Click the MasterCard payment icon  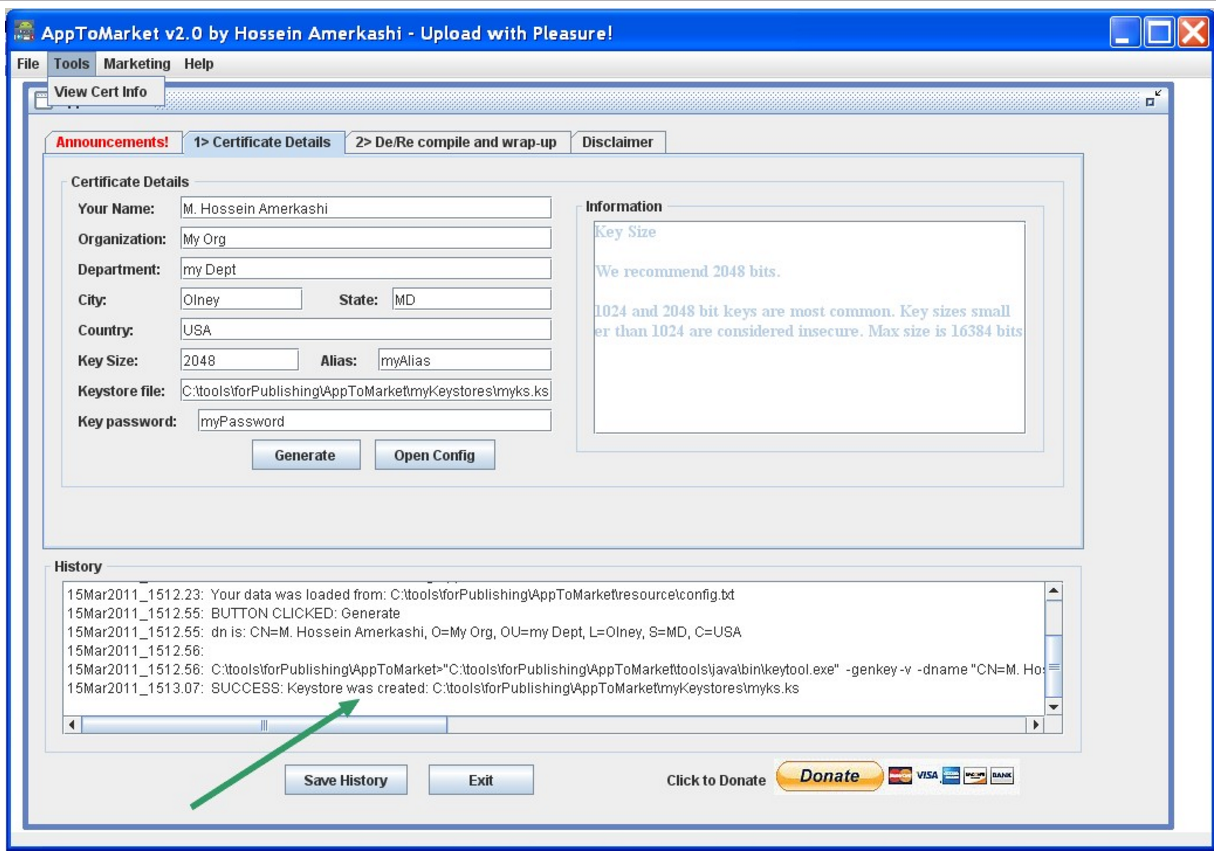[900, 776]
